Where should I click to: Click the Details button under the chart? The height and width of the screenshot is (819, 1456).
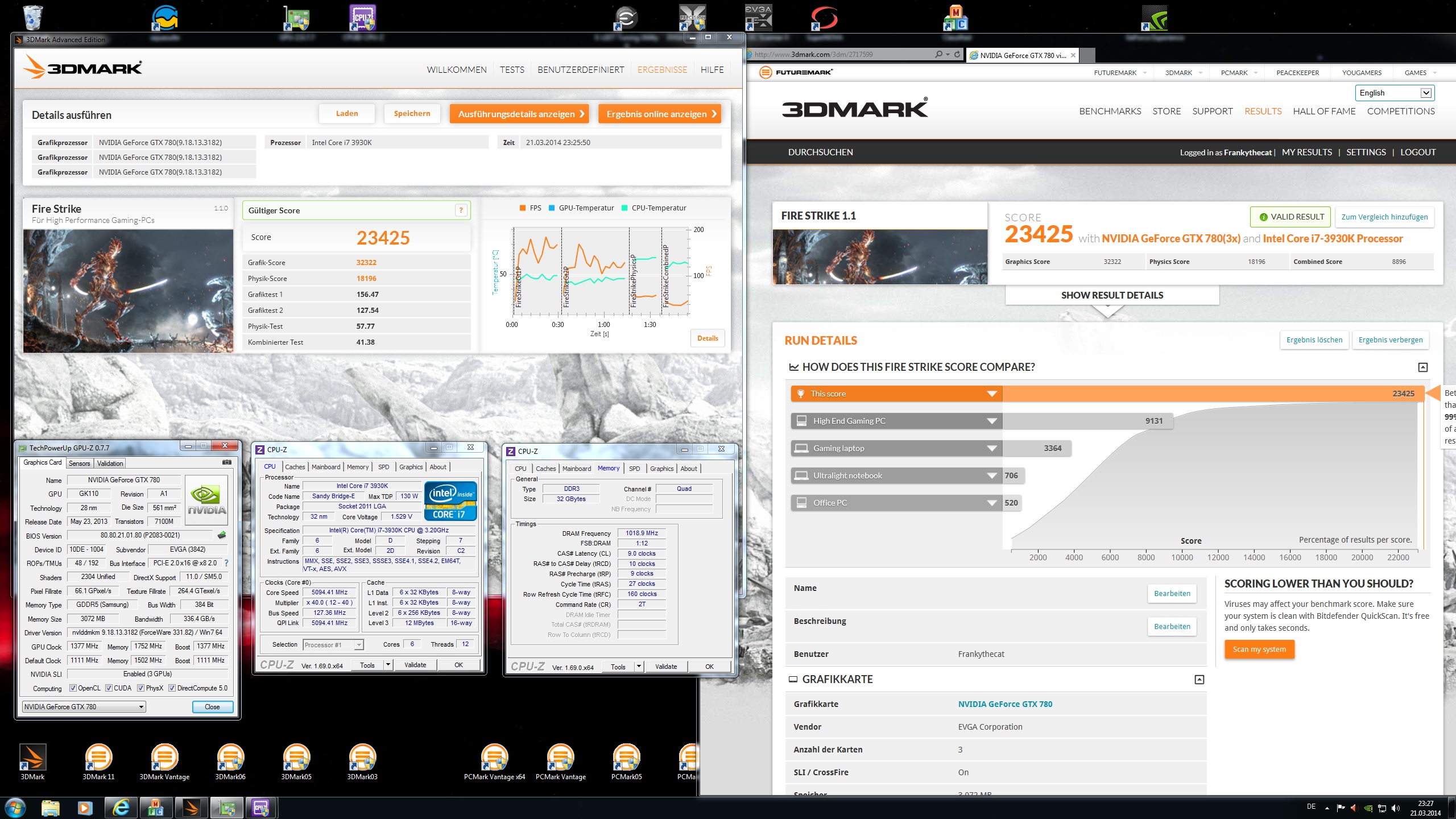click(x=708, y=338)
